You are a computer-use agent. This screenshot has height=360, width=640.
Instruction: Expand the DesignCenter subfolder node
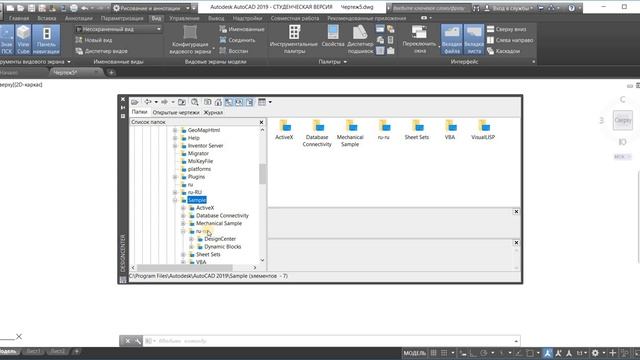(x=191, y=239)
